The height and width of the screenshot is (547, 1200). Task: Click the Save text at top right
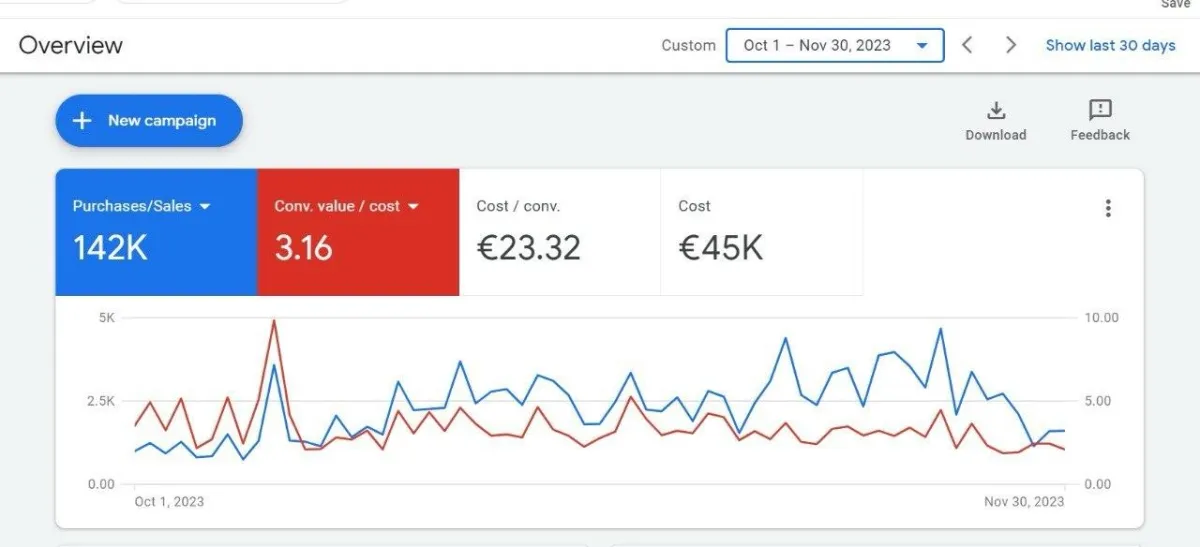(1175, 4)
